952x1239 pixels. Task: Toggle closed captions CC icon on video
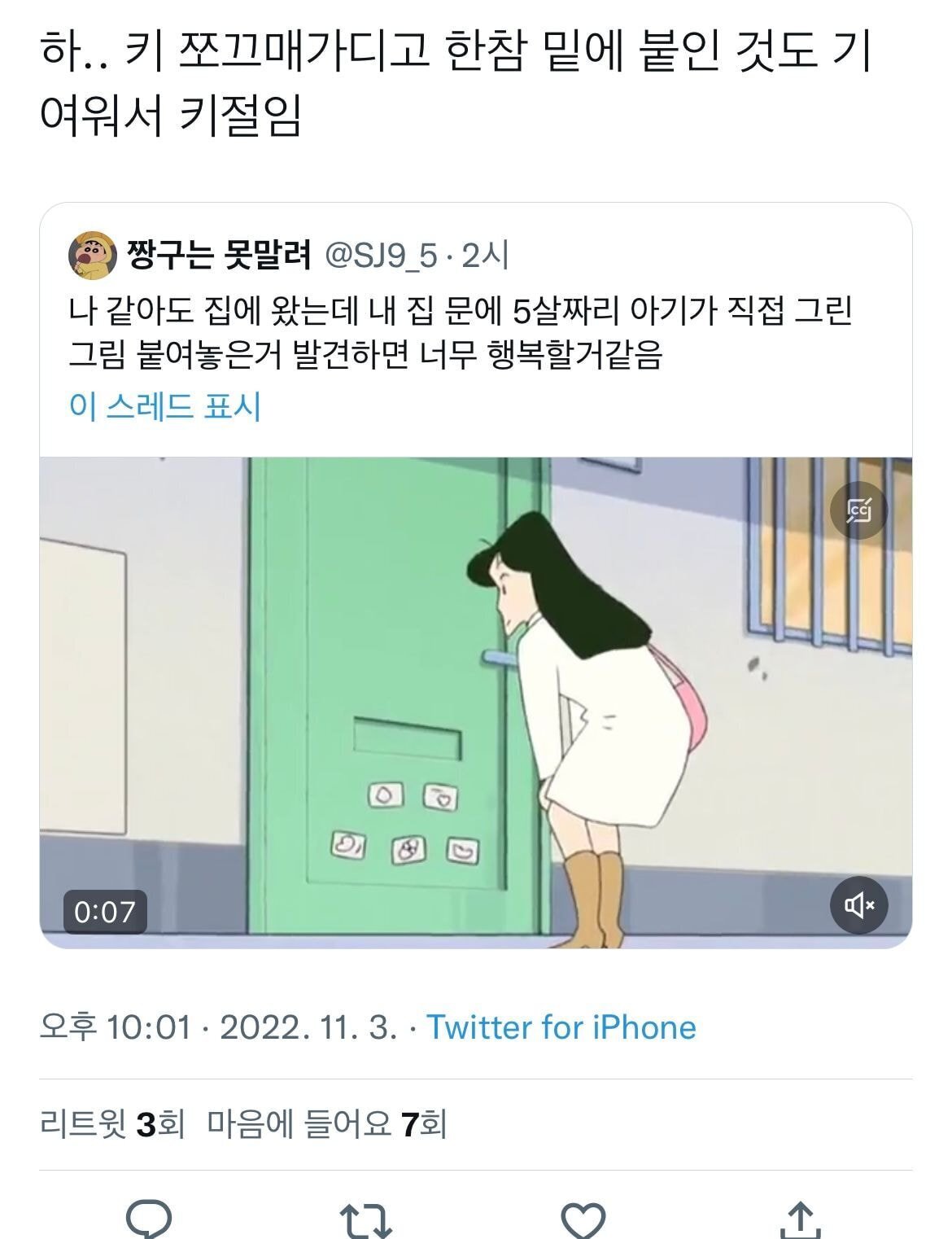tap(858, 510)
